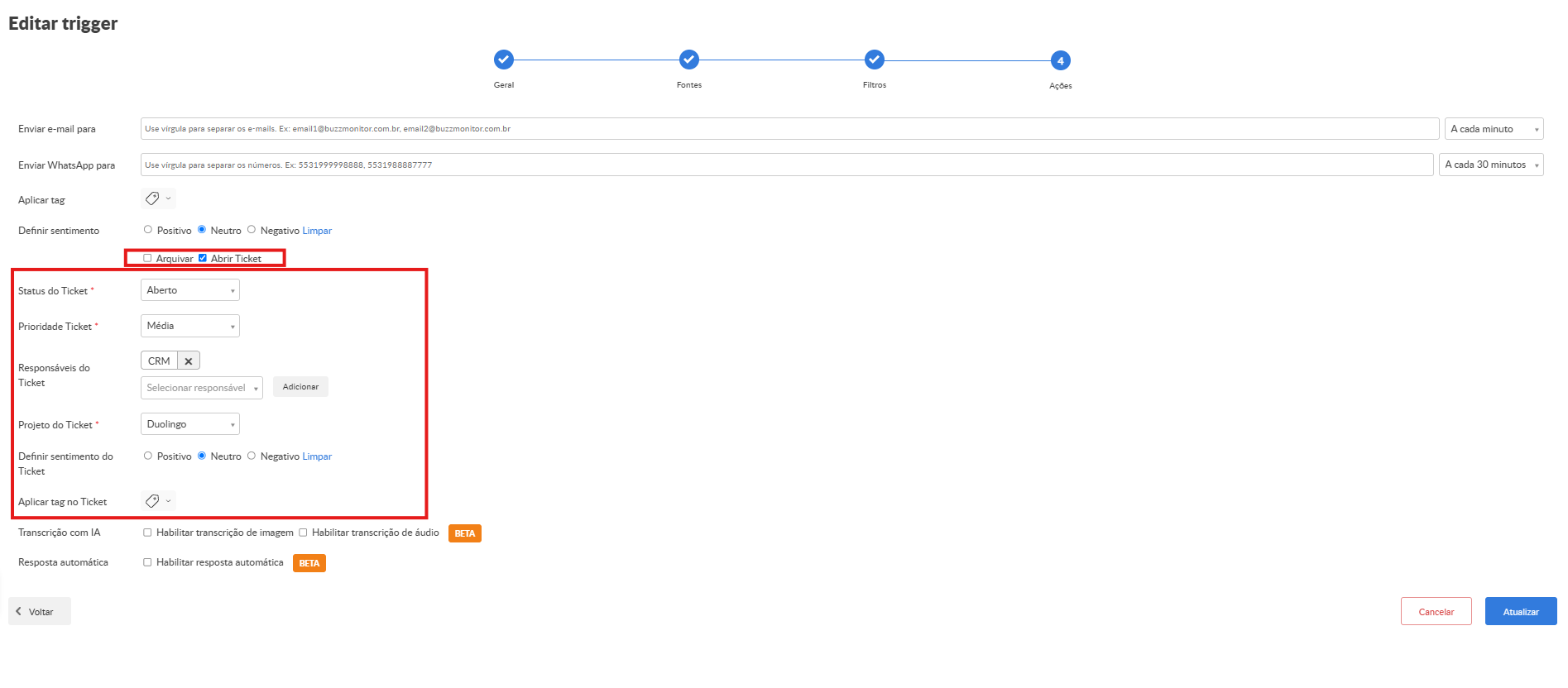
Task: Click the Adicionar button
Action: click(x=300, y=387)
